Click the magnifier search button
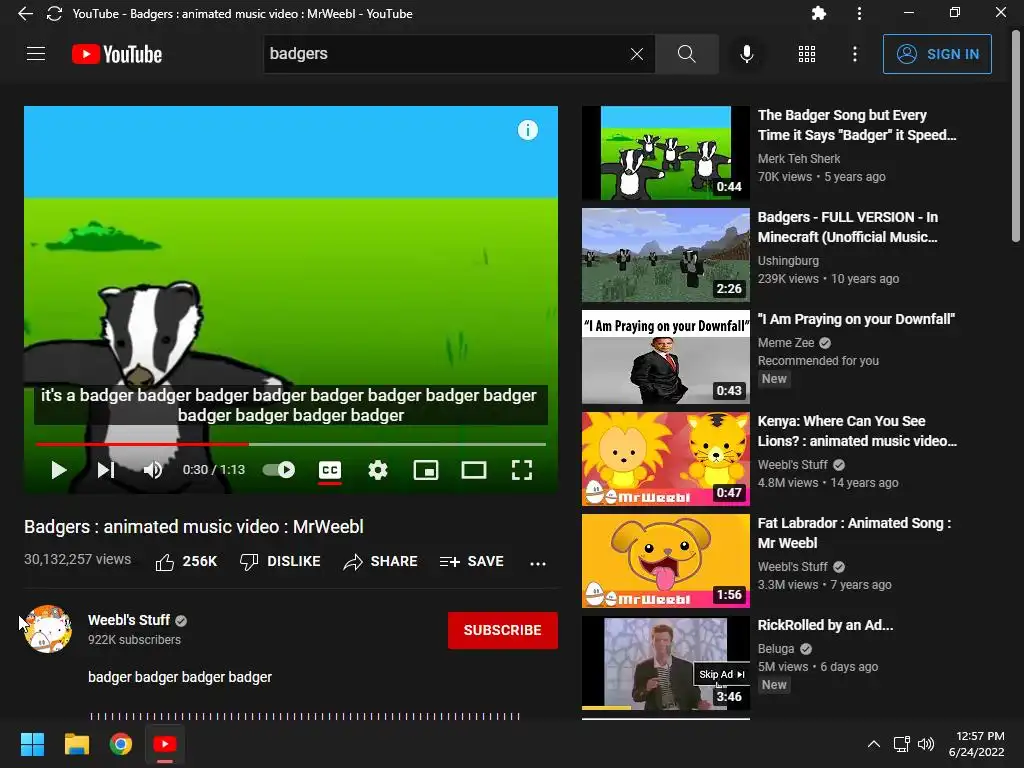Image resolution: width=1024 pixels, height=768 pixels. point(686,54)
